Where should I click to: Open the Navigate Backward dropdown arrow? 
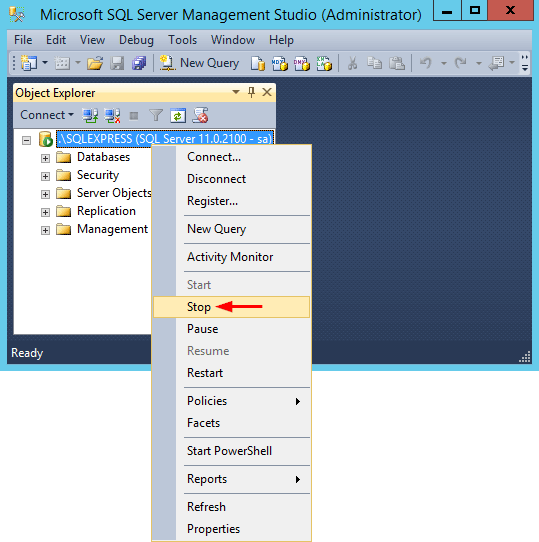click(x=512, y=63)
